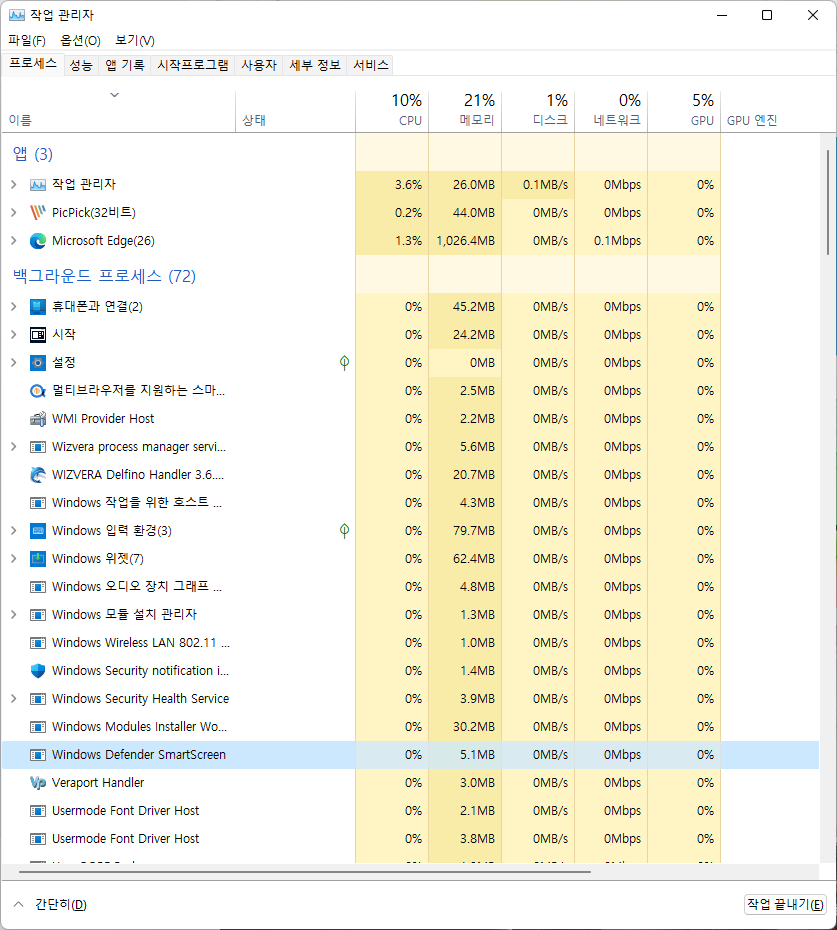Expand the 작업 관리자 process group
The height and width of the screenshot is (930, 837).
(x=14, y=185)
